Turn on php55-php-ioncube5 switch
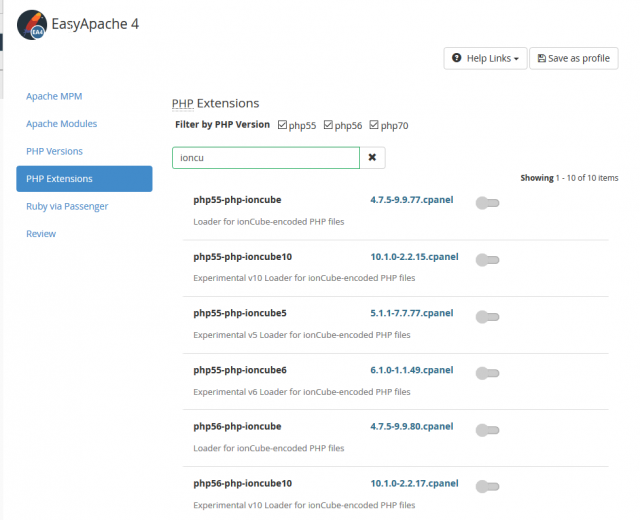The width and height of the screenshot is (640, 520). click(x=487, y=316)
